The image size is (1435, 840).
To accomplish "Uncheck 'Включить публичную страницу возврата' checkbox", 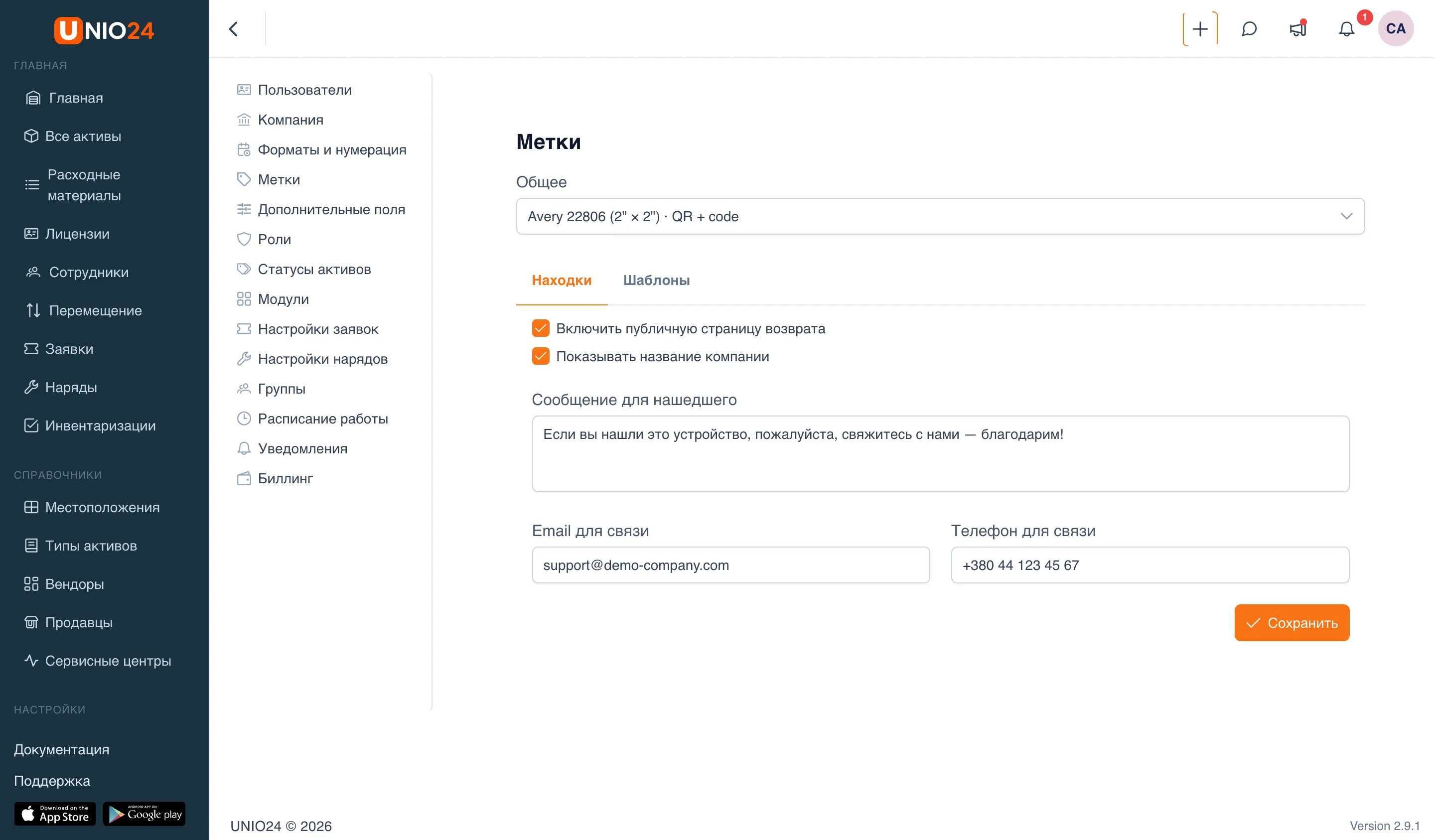I will 541,329.
